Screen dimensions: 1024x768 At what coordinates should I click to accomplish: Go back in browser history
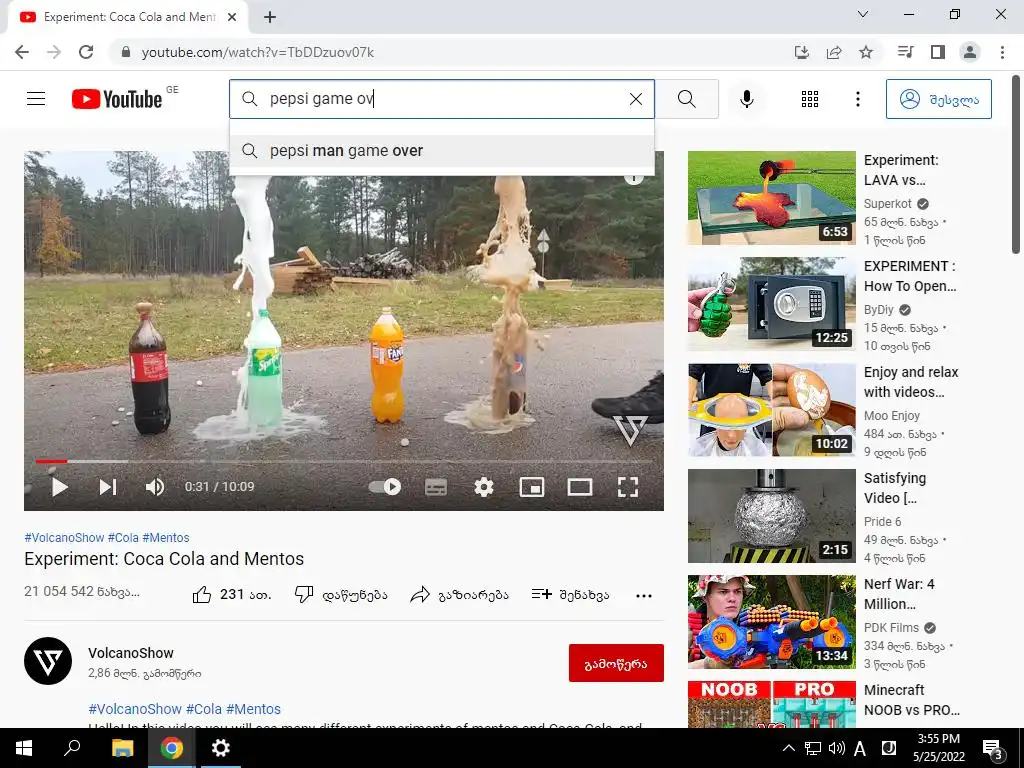click(22, 52)
